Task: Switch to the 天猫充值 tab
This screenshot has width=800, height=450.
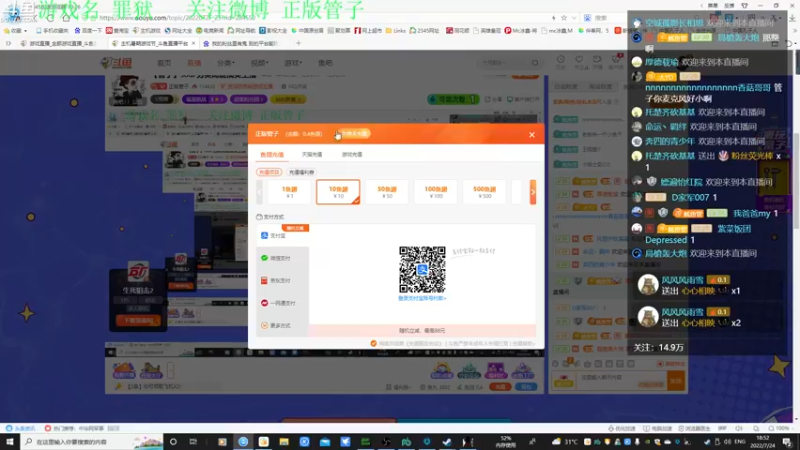Action: coord(312,155)
